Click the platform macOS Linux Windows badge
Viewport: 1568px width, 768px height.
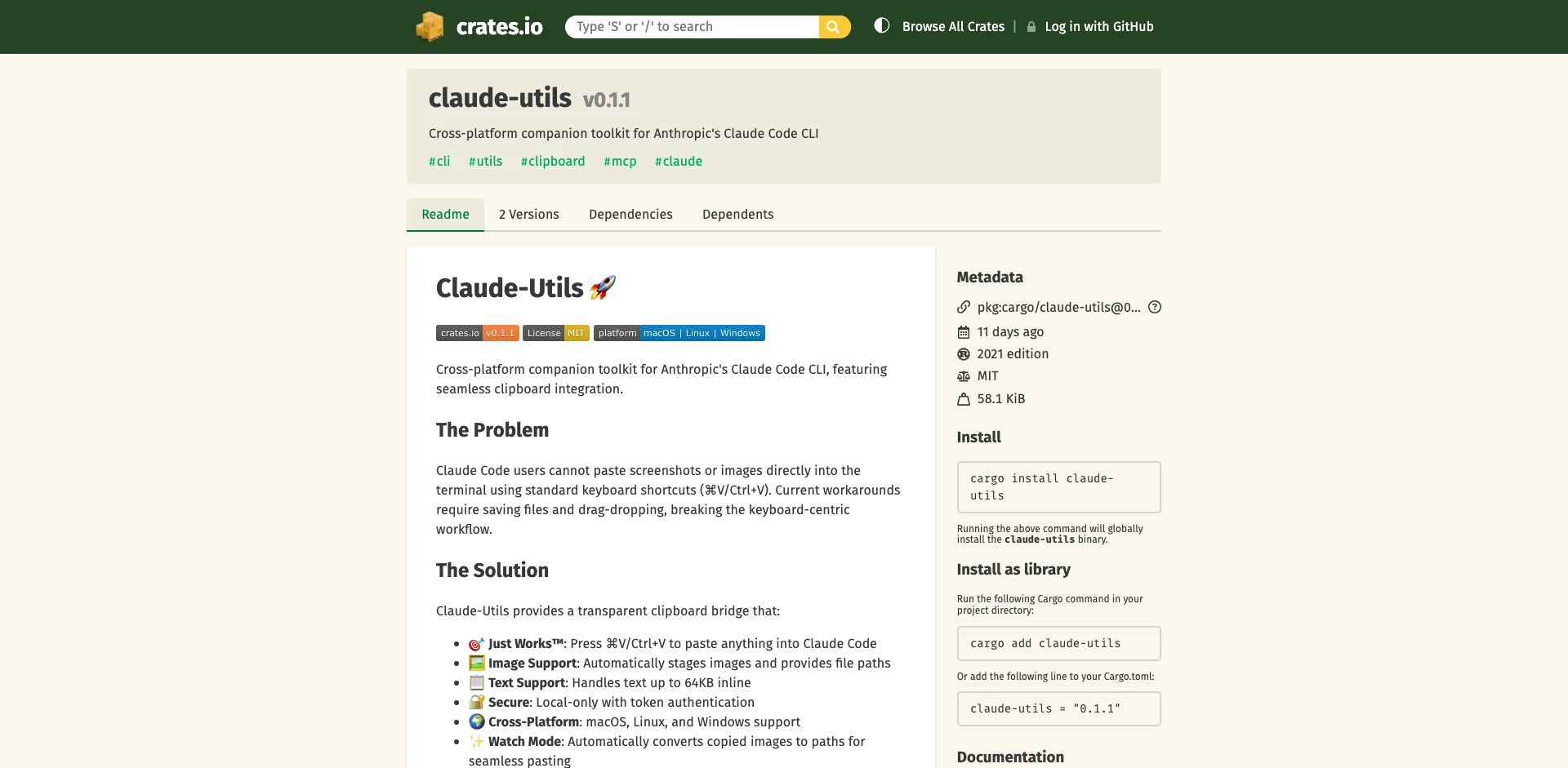click(x=679, y=333)
